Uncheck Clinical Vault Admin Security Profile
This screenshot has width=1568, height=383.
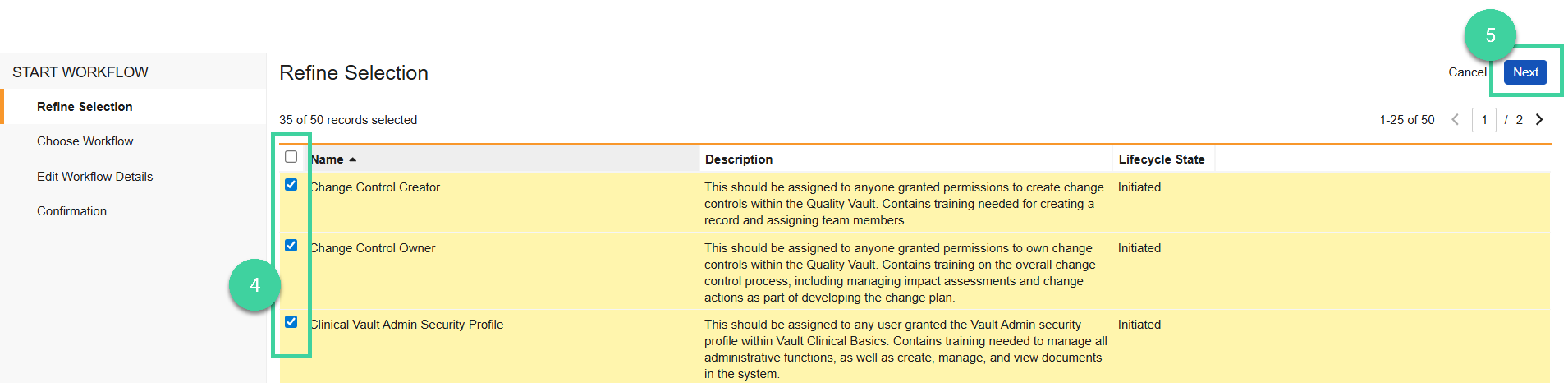(x=291, y=322)
